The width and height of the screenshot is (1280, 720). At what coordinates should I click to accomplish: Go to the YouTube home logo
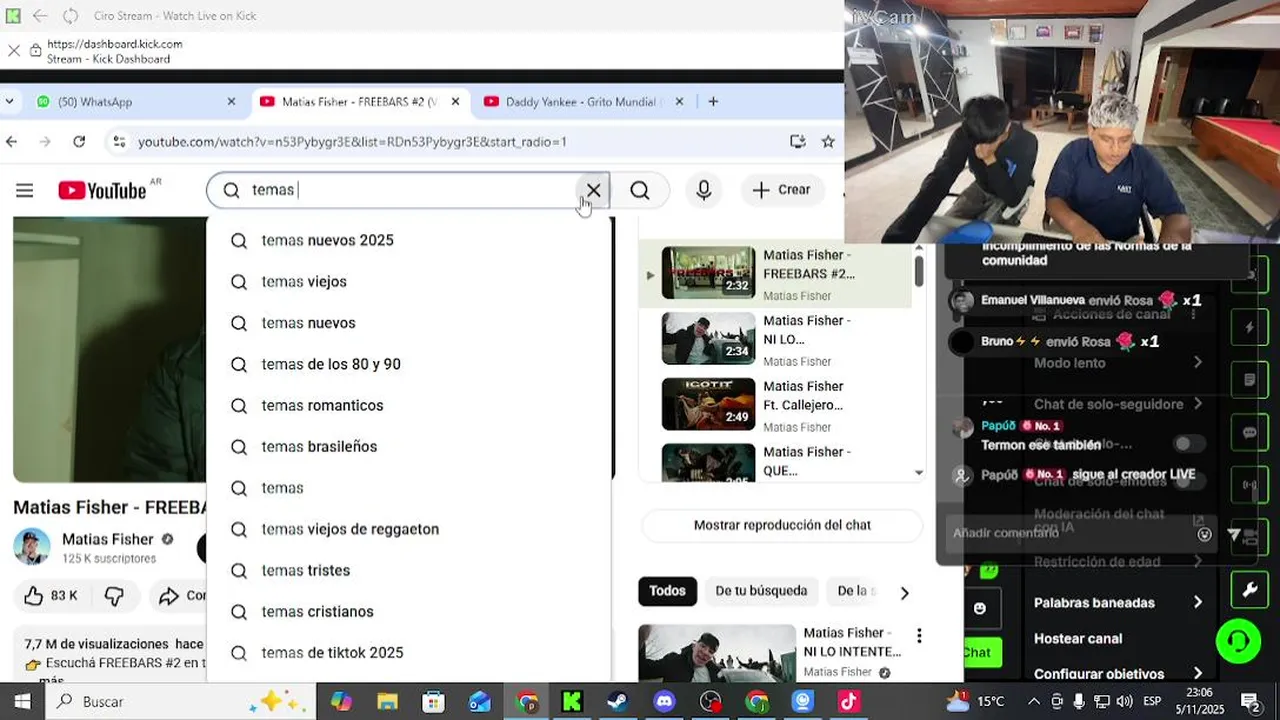coord(103,190)
